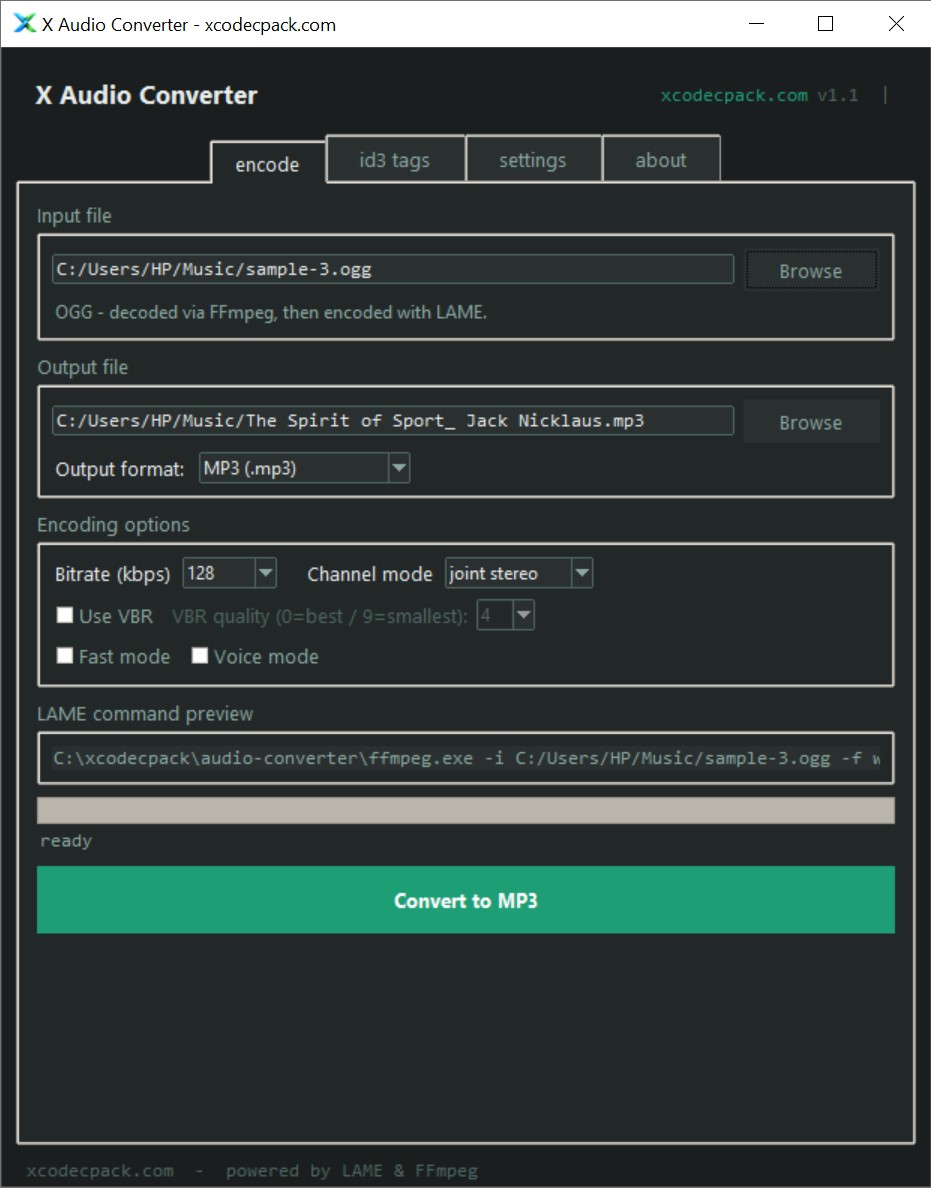
Task: Click the LAME command preview field
Action: (465, 757)
